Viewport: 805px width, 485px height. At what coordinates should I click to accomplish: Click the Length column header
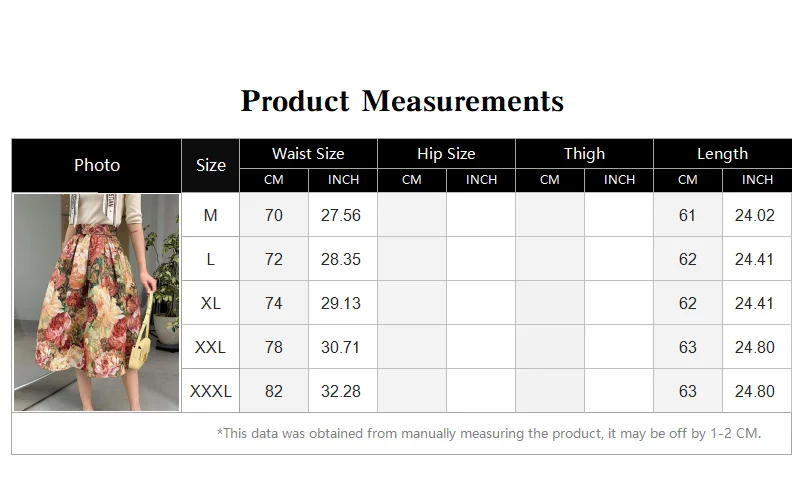click(x=722, y=153)
